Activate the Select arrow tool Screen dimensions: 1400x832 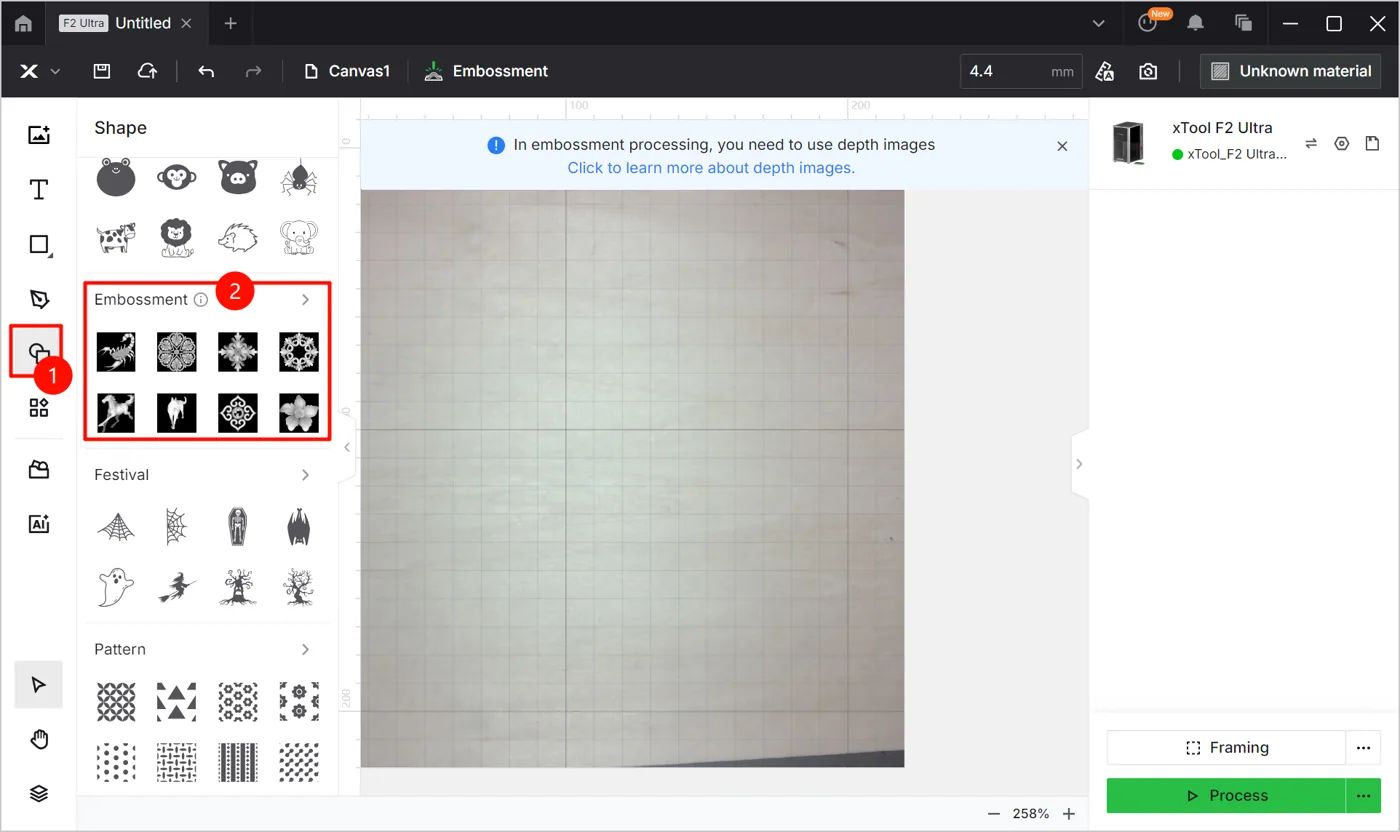tap(39, 685)
